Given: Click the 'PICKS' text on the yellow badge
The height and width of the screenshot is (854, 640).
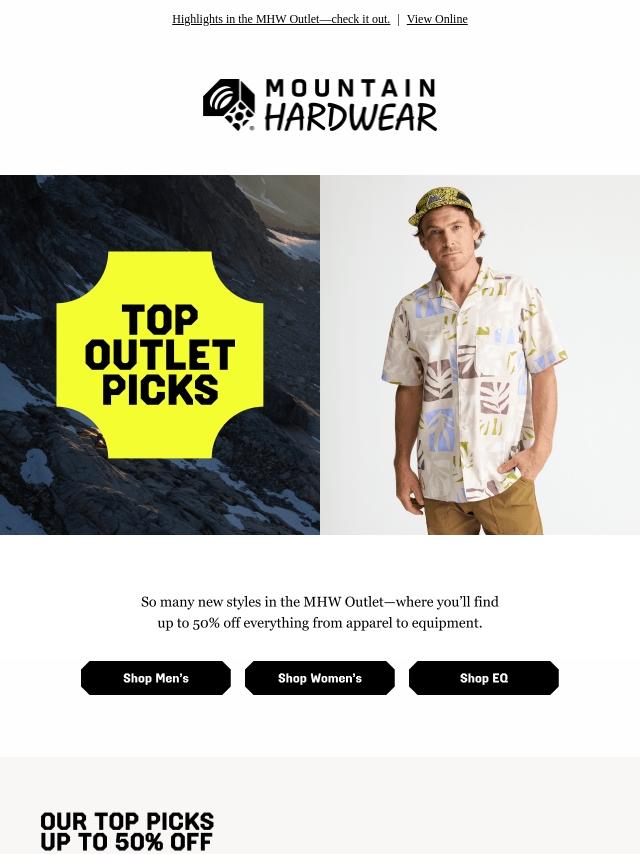Looking at the screenshot, I should coord(160,389).
